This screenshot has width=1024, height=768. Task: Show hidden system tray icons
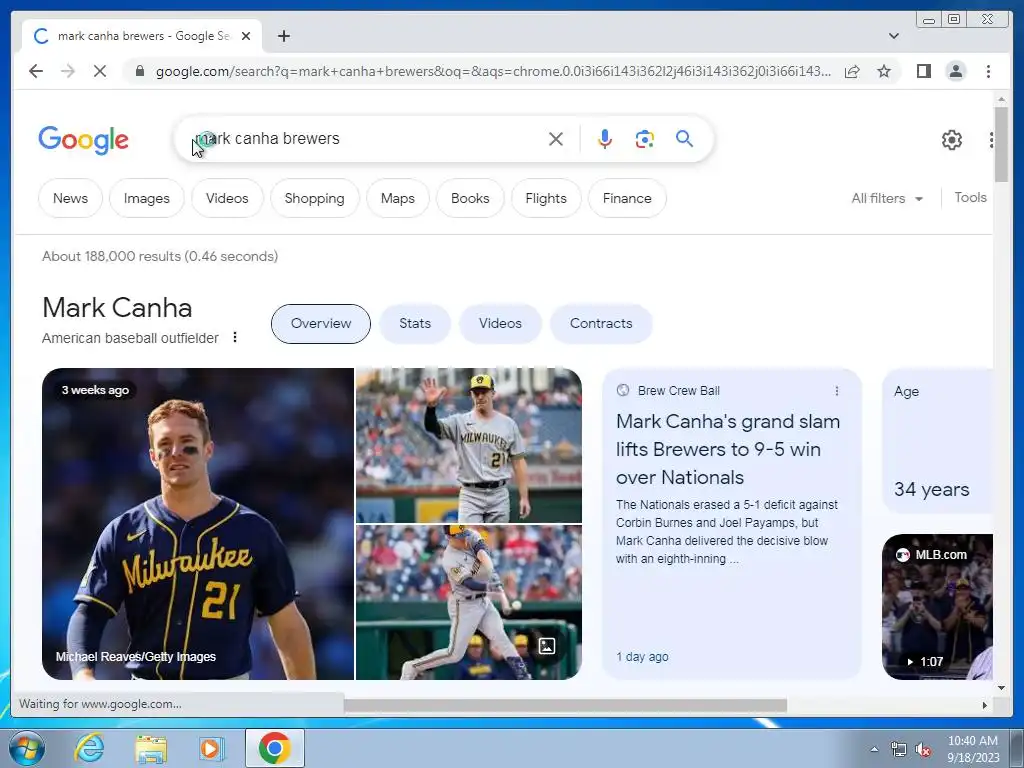(x=874, y=749)
